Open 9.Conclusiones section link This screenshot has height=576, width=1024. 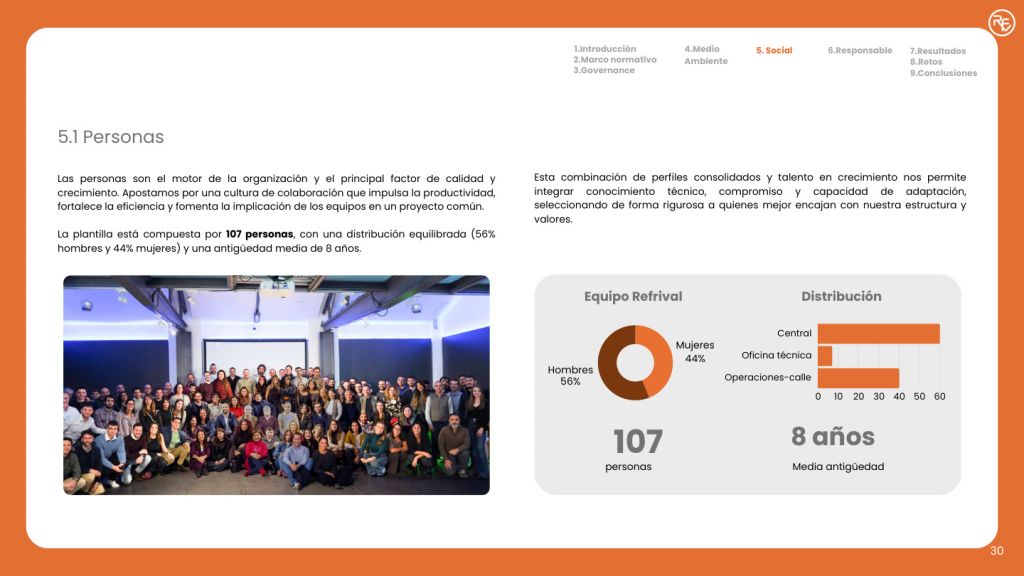(944, 73)
